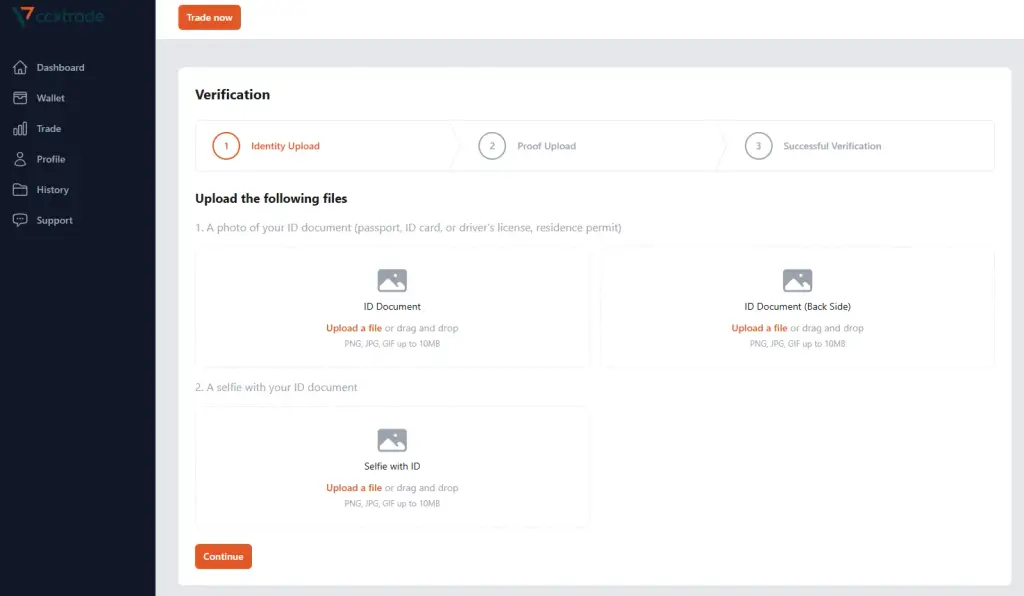Select the Identity Upload step

click(266, 146)
